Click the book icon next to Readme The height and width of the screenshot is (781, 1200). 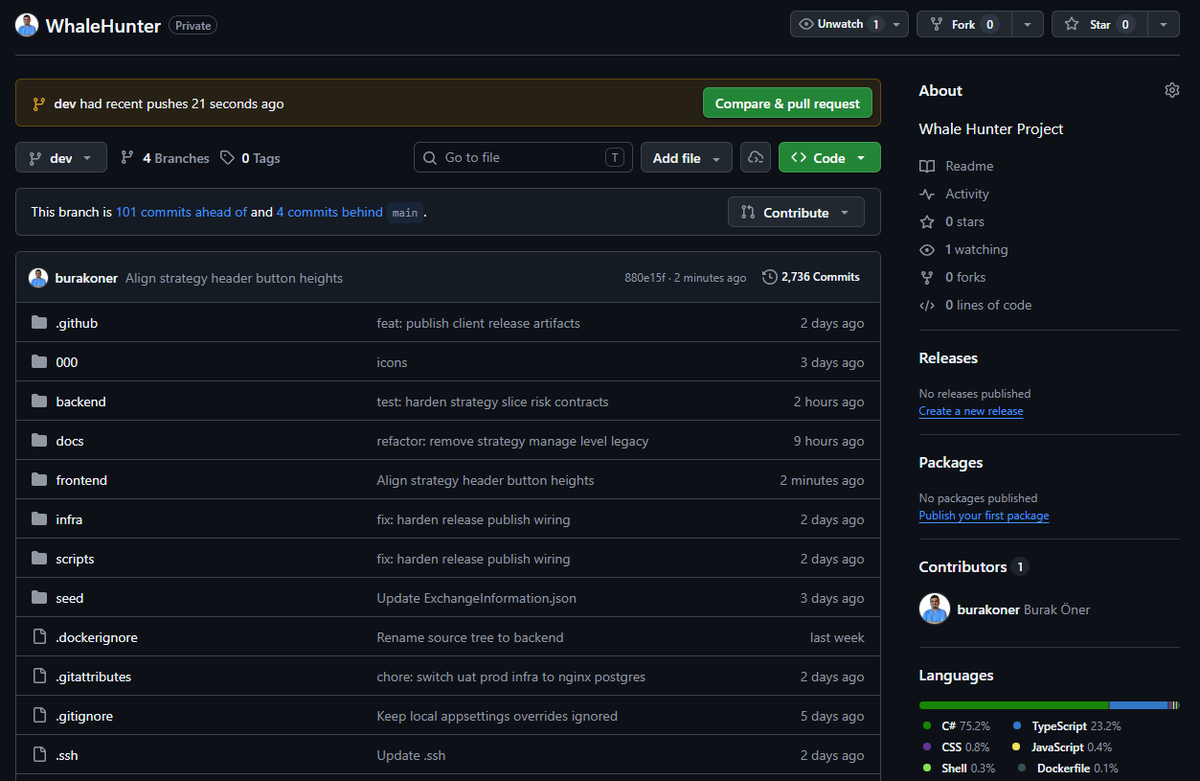927,166
